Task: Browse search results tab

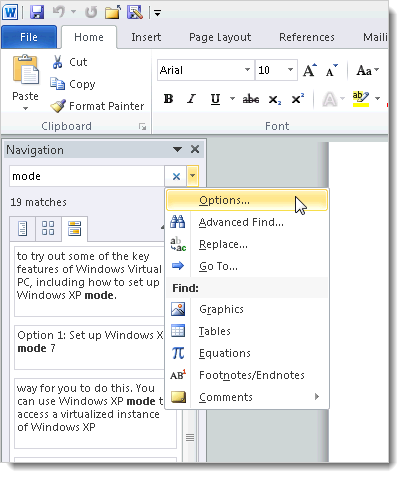Action: click(74, 229)
